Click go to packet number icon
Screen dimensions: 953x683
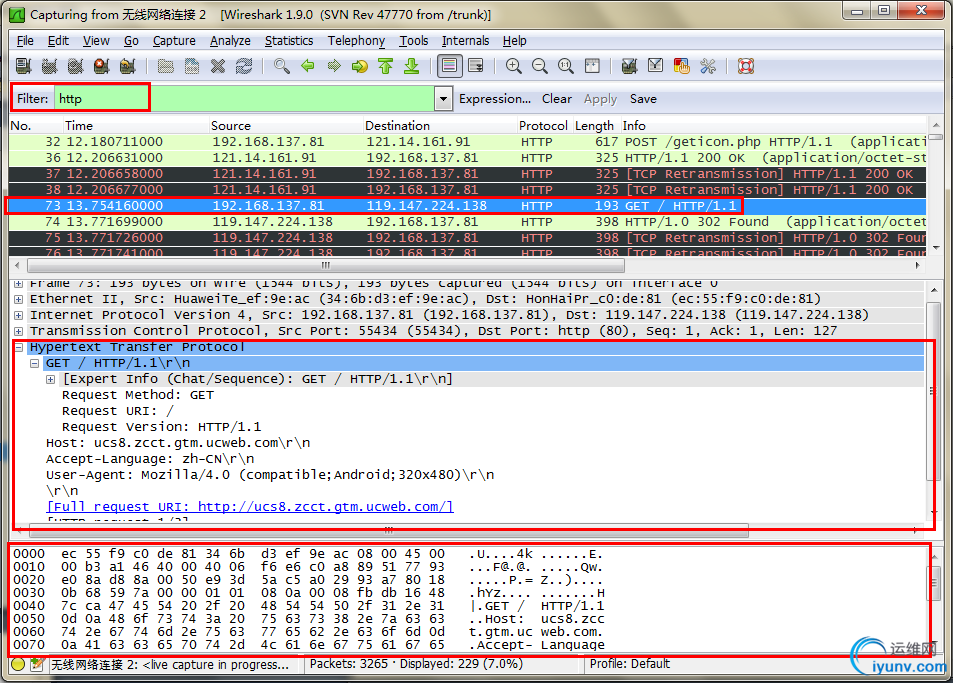(360, 66)
